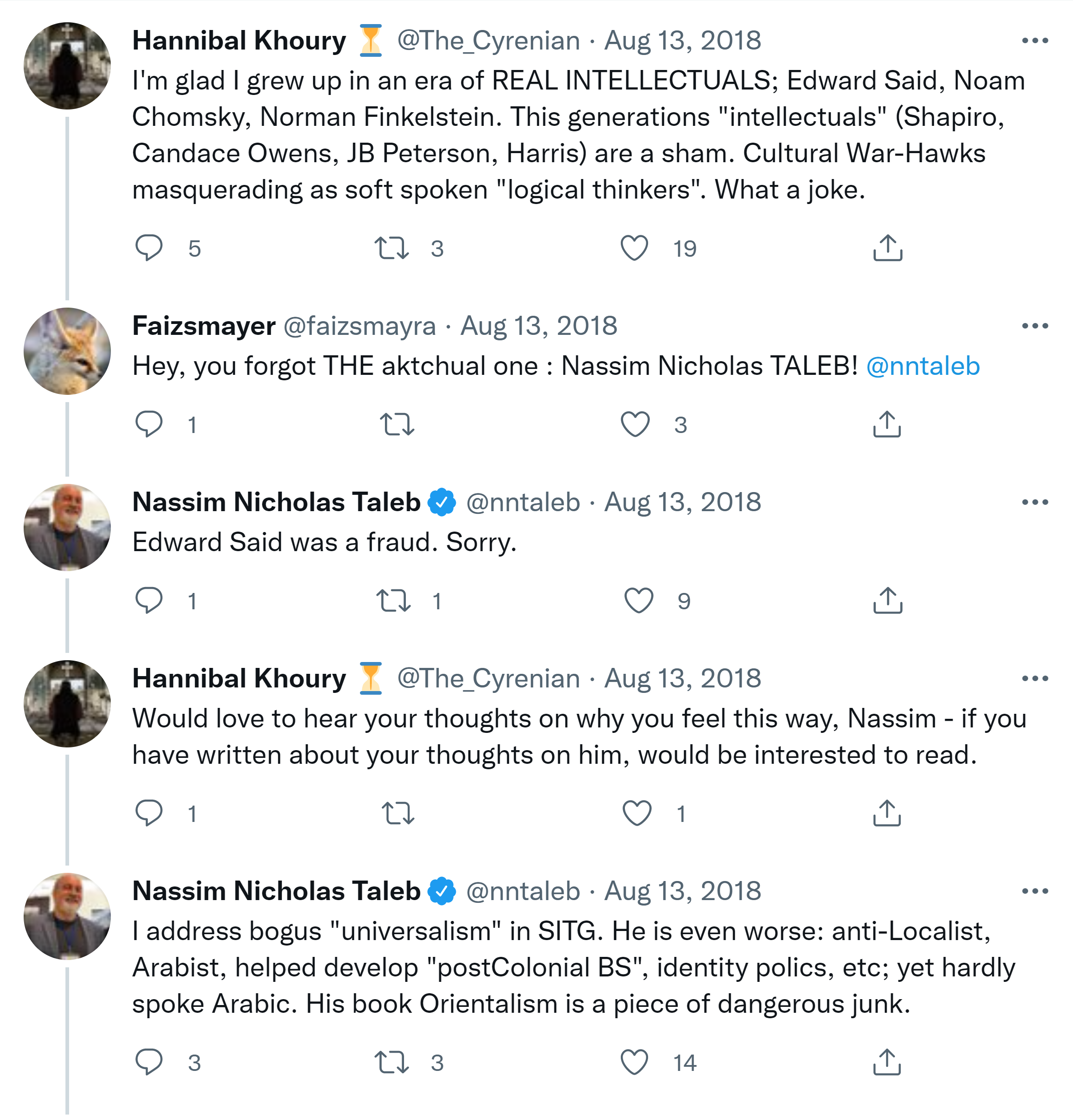
Task: Share the "Edward Said was a fraud" tweet
Action: point(887,601)
